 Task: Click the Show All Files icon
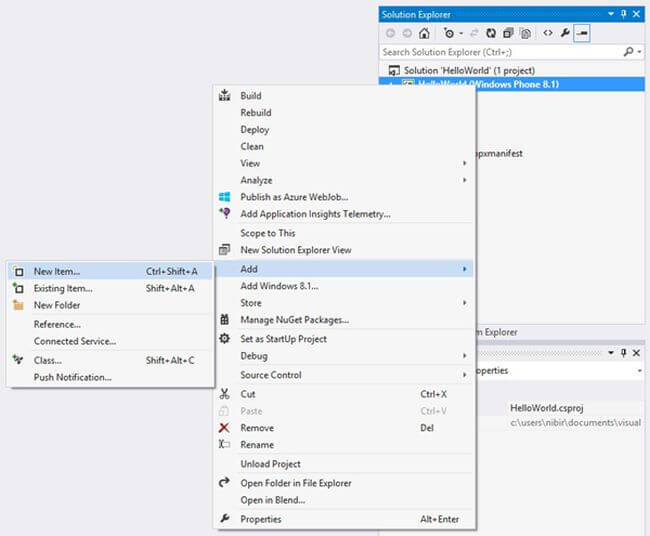point(526,33)
